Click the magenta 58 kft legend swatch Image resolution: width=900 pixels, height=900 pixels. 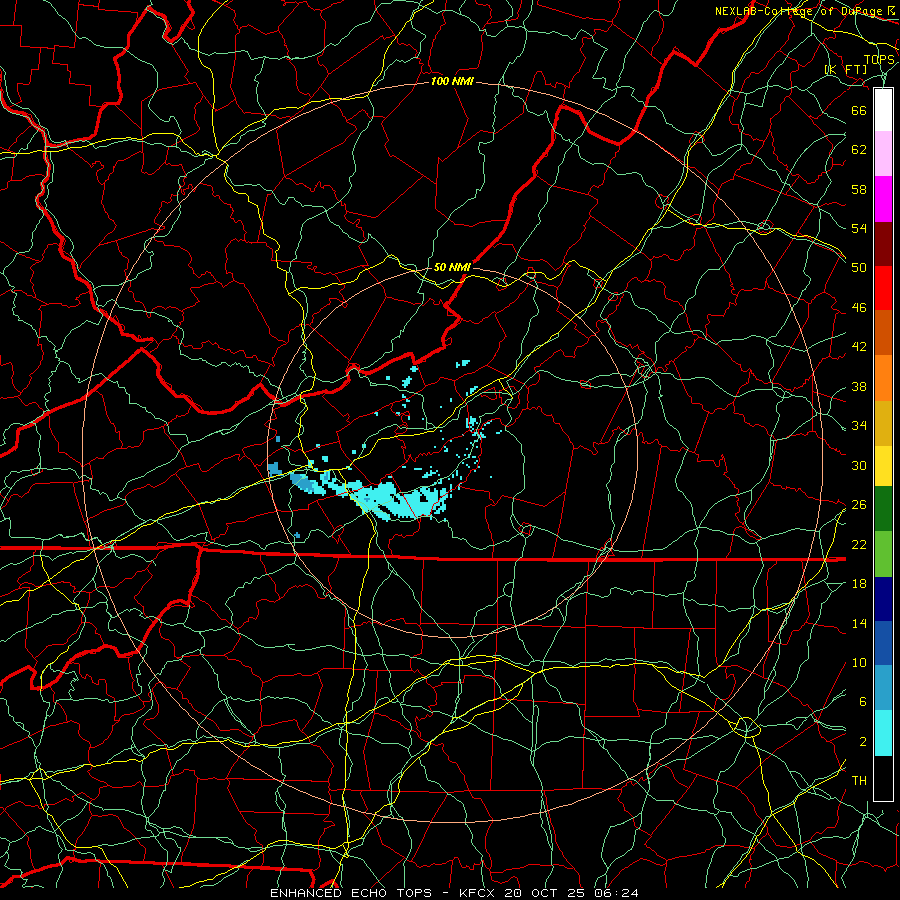click(x=883, y=199)
